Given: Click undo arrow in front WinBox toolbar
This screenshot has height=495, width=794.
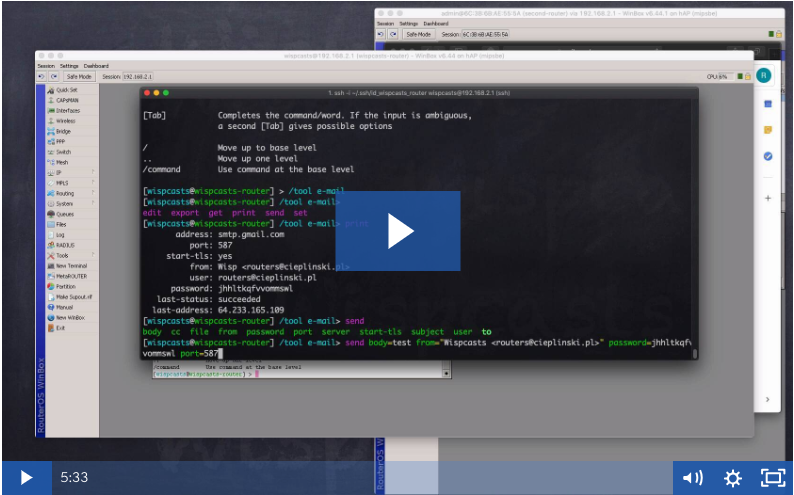Looking at the screenshot, I should pos(42,77).
